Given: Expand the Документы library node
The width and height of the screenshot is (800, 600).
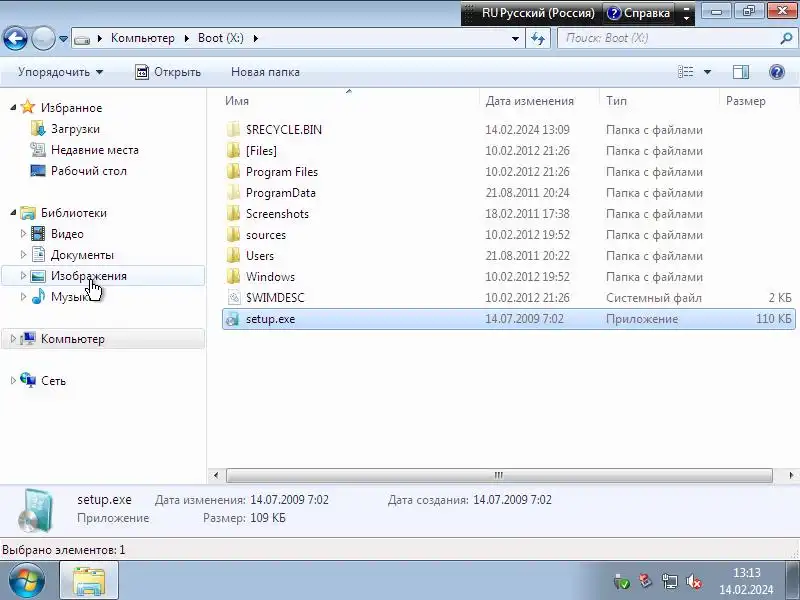Looking at the screenshot, I should [23, 254].
